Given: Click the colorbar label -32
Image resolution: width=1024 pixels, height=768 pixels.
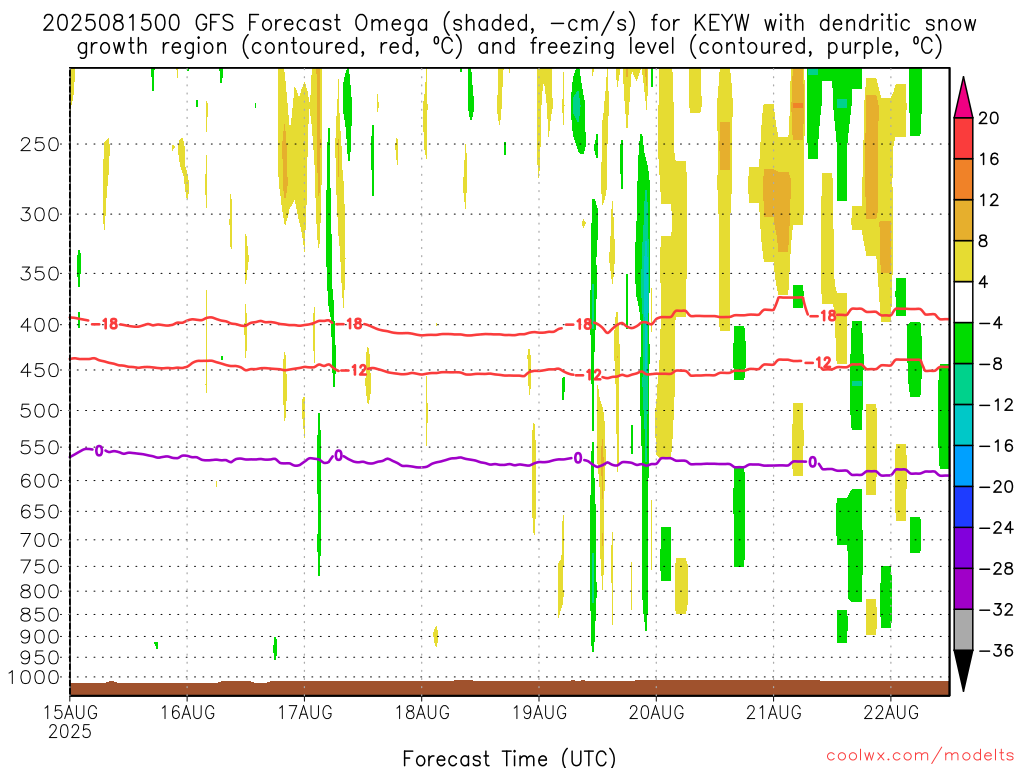Looking at the screenshot, I should click(995, 609).
